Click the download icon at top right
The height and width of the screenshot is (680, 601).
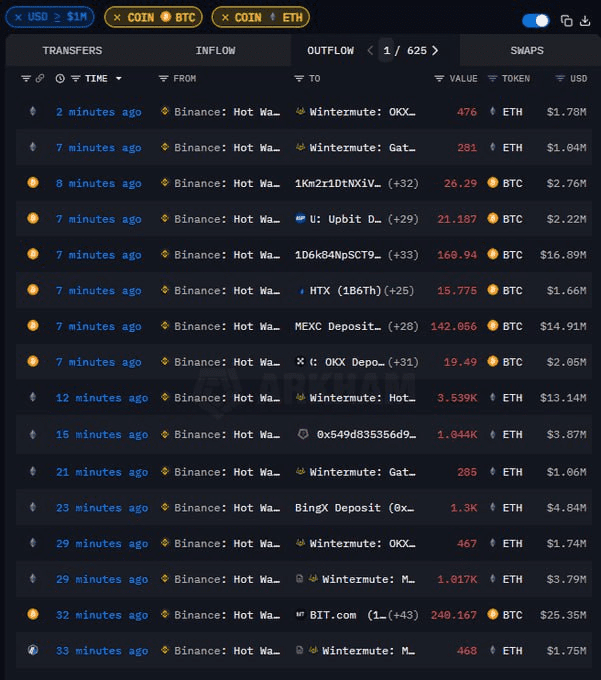(x=585, y=20)
